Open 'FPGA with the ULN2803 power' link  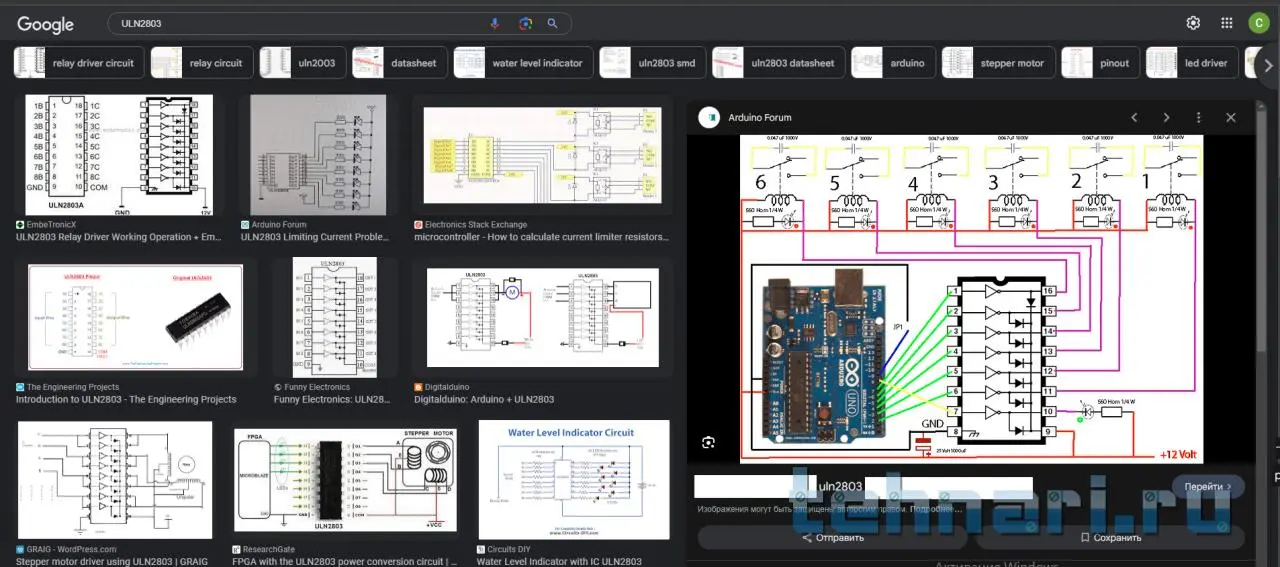point(345,561)
